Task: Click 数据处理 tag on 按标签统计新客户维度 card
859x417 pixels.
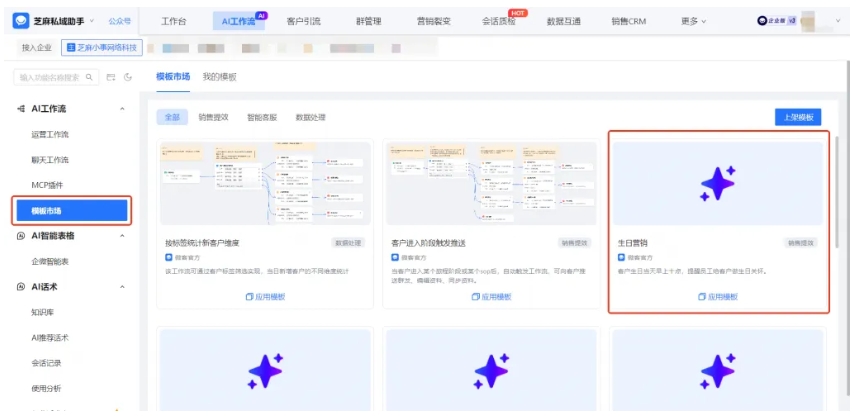Action: (348, 243)
